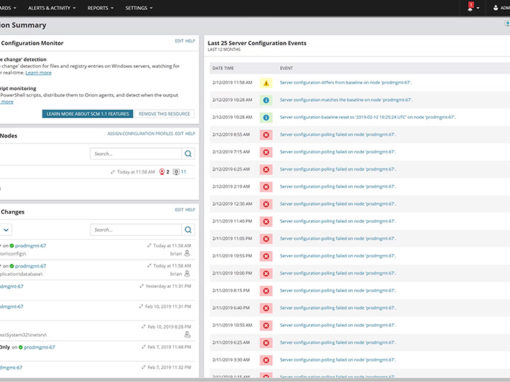Open the prodmgmt-67 link on the Feb 7 11:48 PM change

[39, 347]
